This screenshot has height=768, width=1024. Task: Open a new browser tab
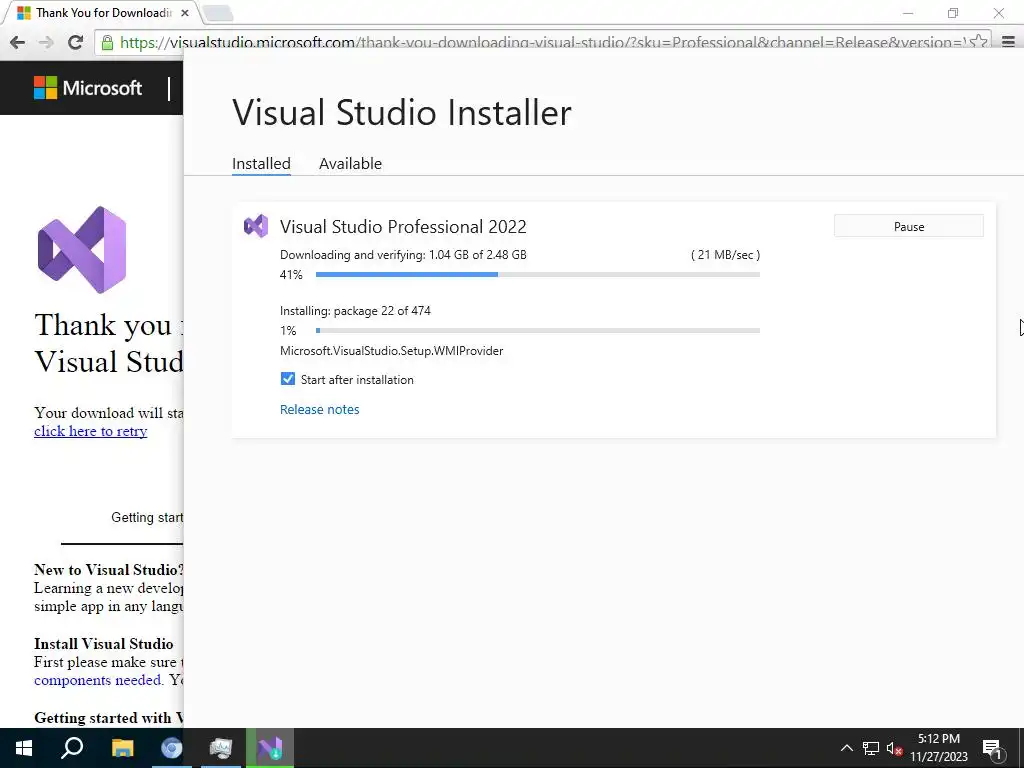pos(218,13)
